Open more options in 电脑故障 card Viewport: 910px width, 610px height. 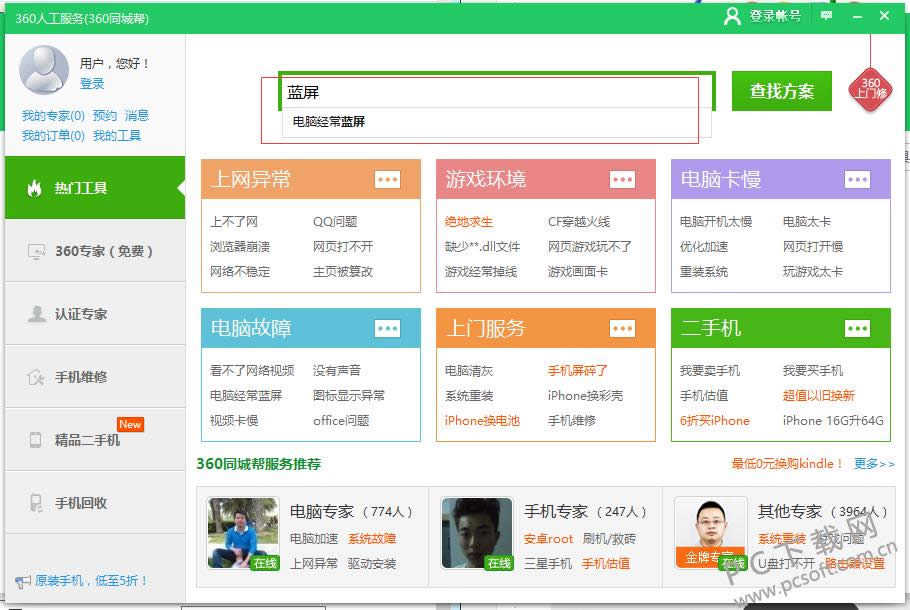click(x=387, y=329)
